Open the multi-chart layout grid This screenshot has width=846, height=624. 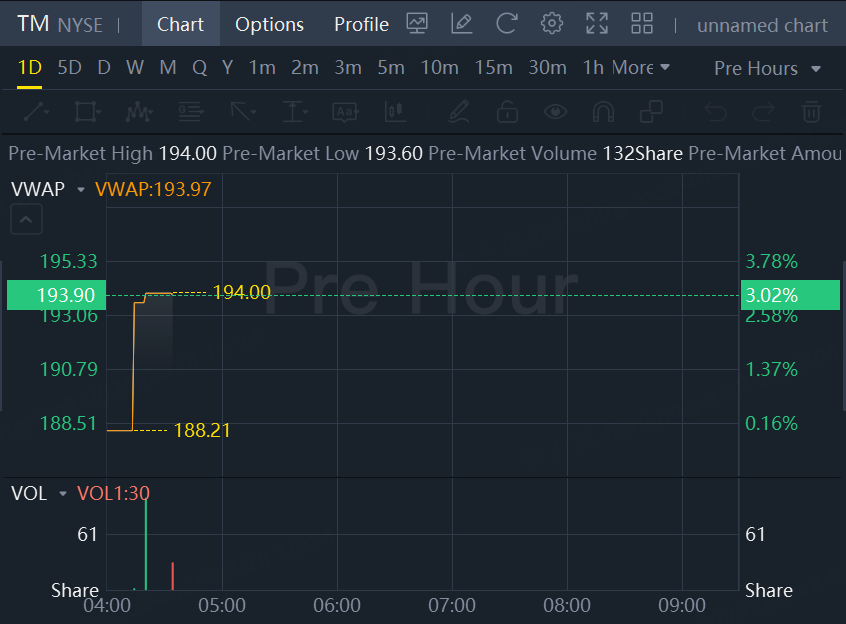tap(642, 24)
